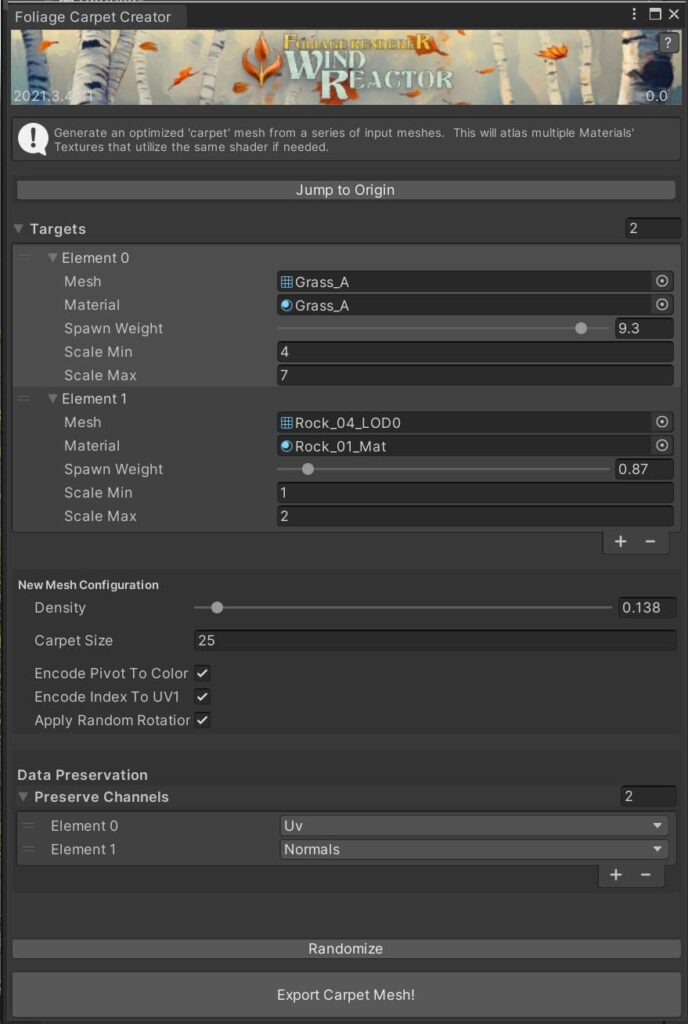
Task: Click the Carpet Size input field
Action: [434, 641]
